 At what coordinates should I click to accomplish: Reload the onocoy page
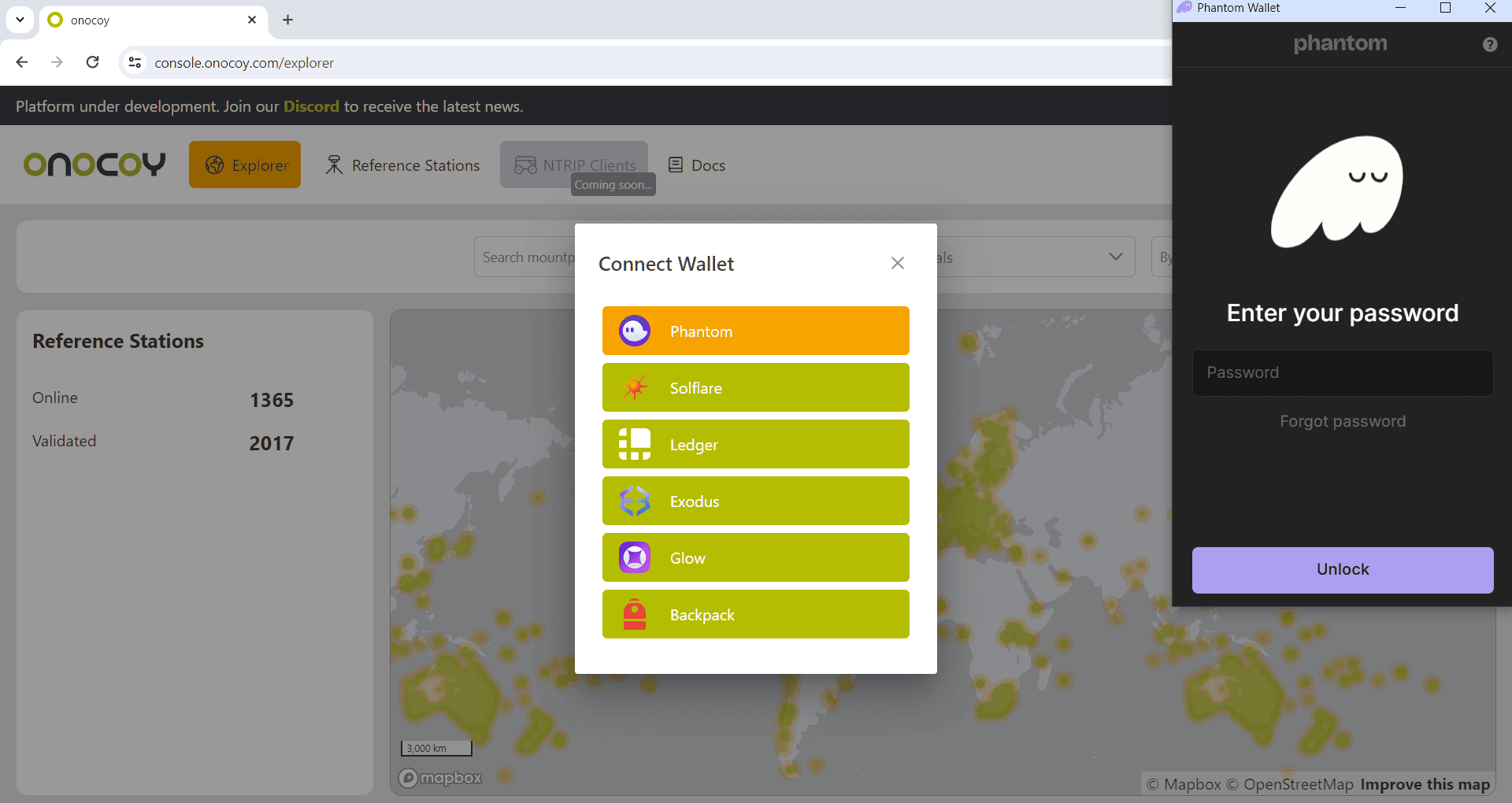(x=92, y=62)
